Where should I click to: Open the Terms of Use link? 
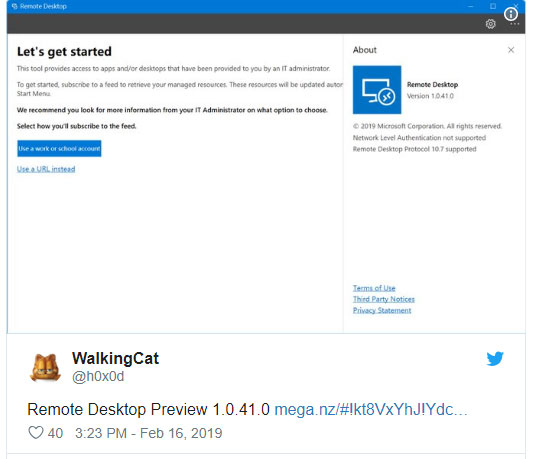click(374, 288)
